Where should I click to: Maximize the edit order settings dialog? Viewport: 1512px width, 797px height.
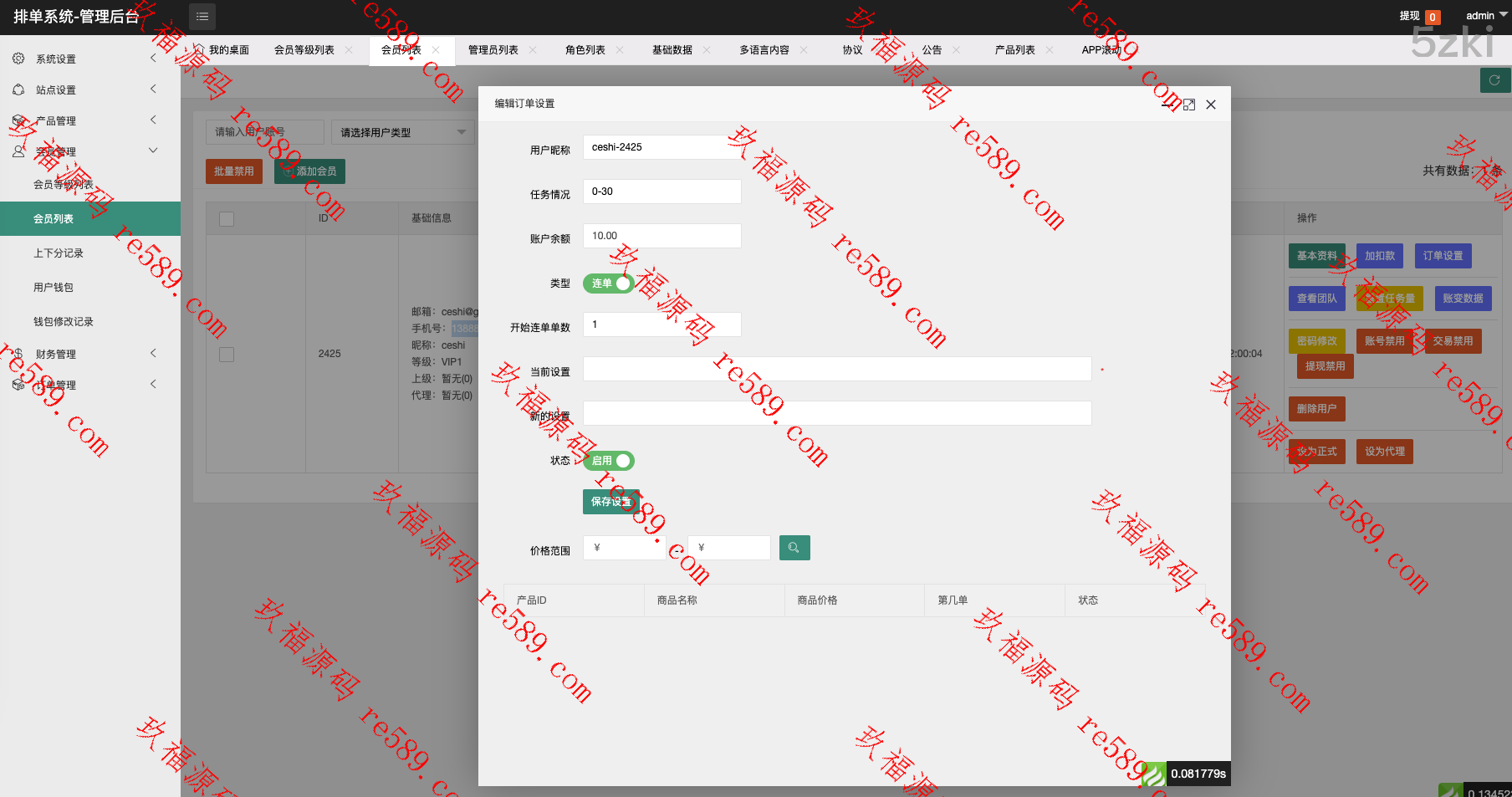(1189, 105)
